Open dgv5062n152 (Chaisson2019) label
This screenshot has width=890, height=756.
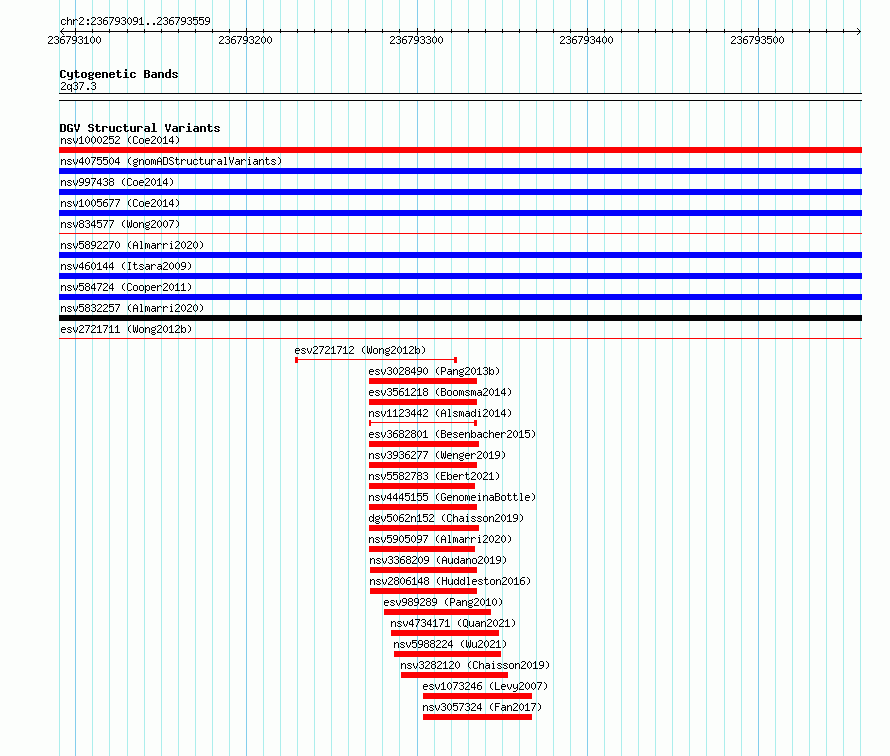point(446,518)
